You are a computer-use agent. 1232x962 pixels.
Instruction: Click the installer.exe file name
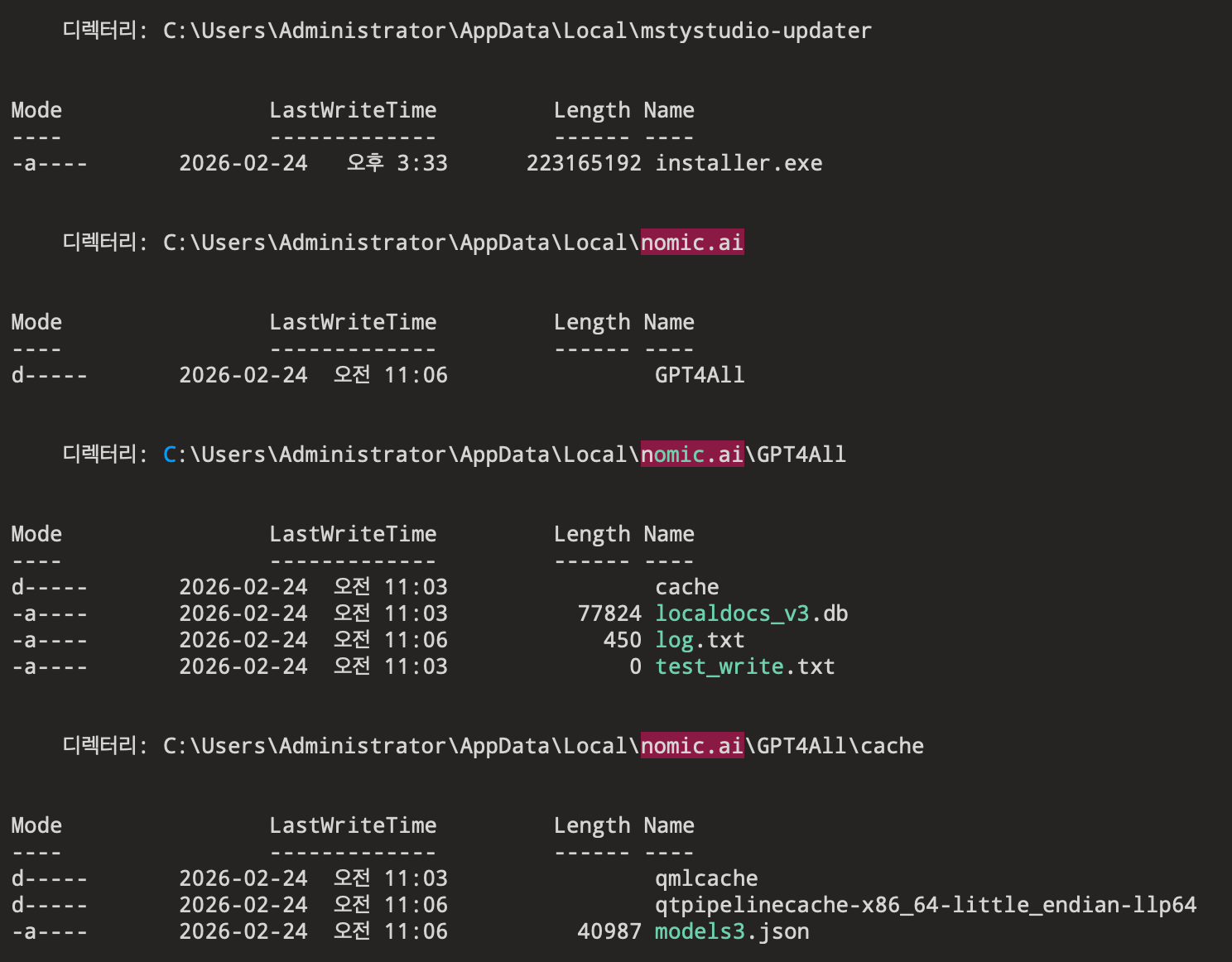pyautogui.click(x=739, y=163)
